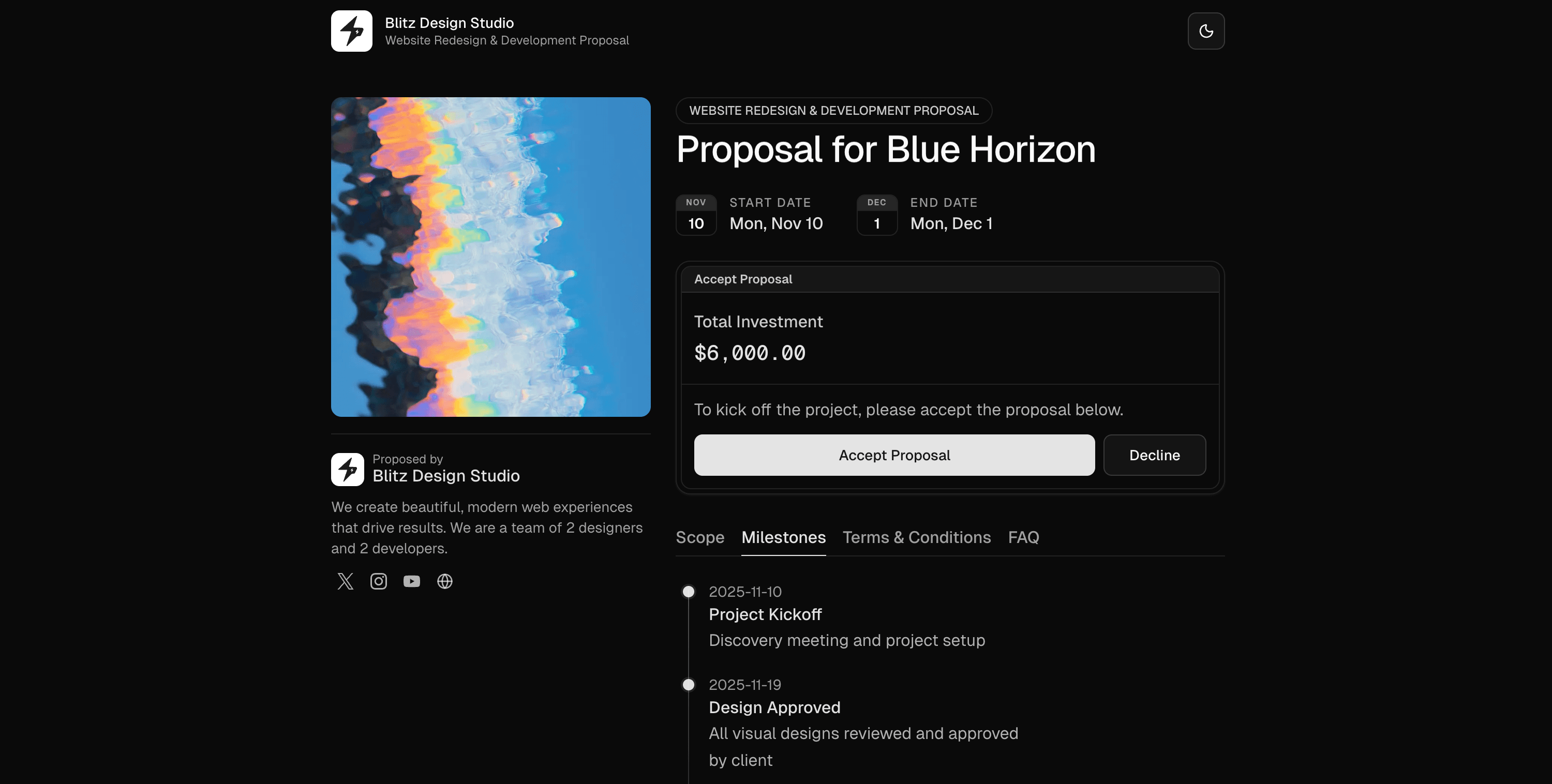Open the Terms & Conditions tab
The height and width of the screenshot is (784, 1552).
pos(916,537)
